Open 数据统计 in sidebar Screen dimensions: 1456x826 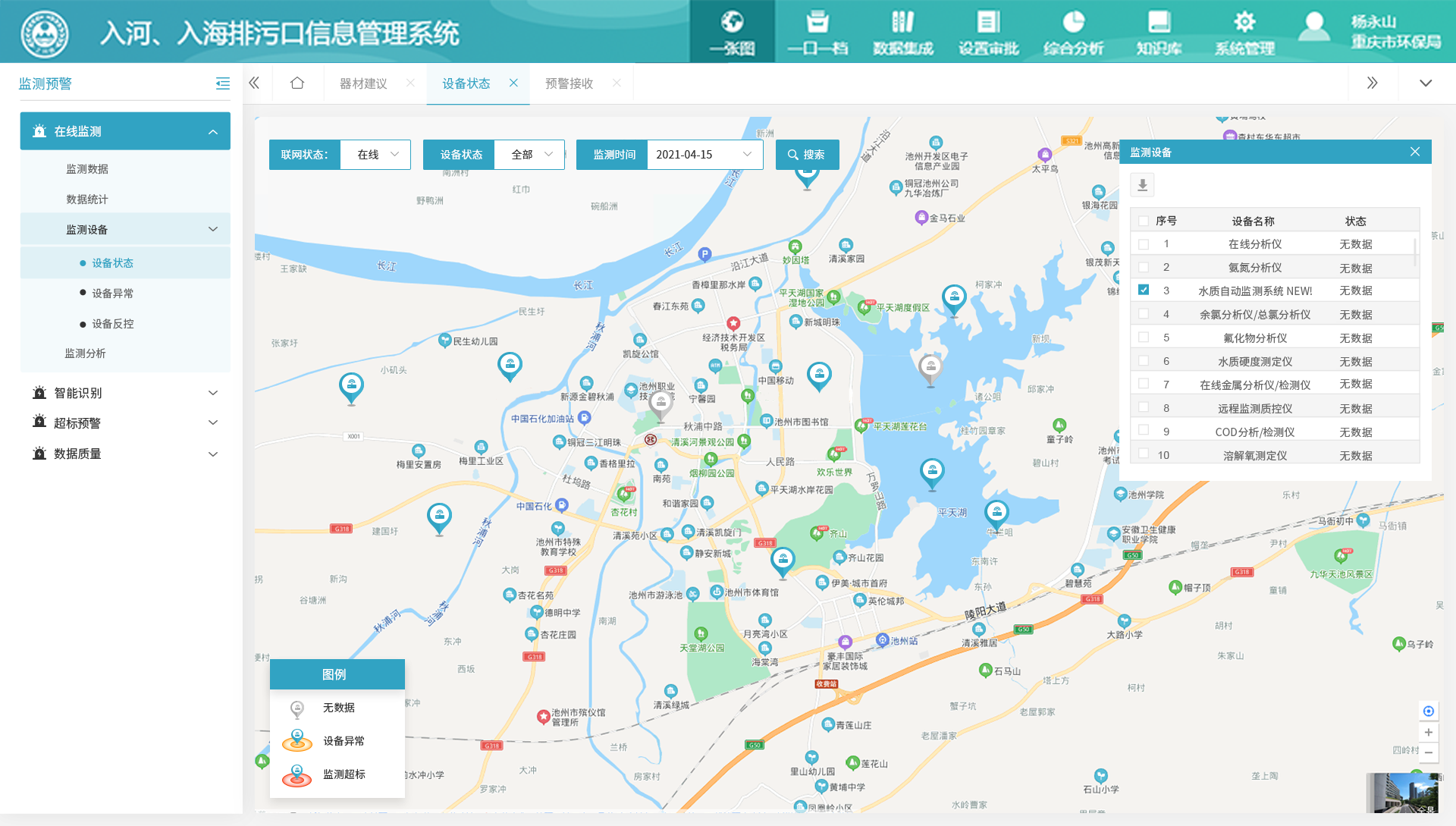[87, 199]
